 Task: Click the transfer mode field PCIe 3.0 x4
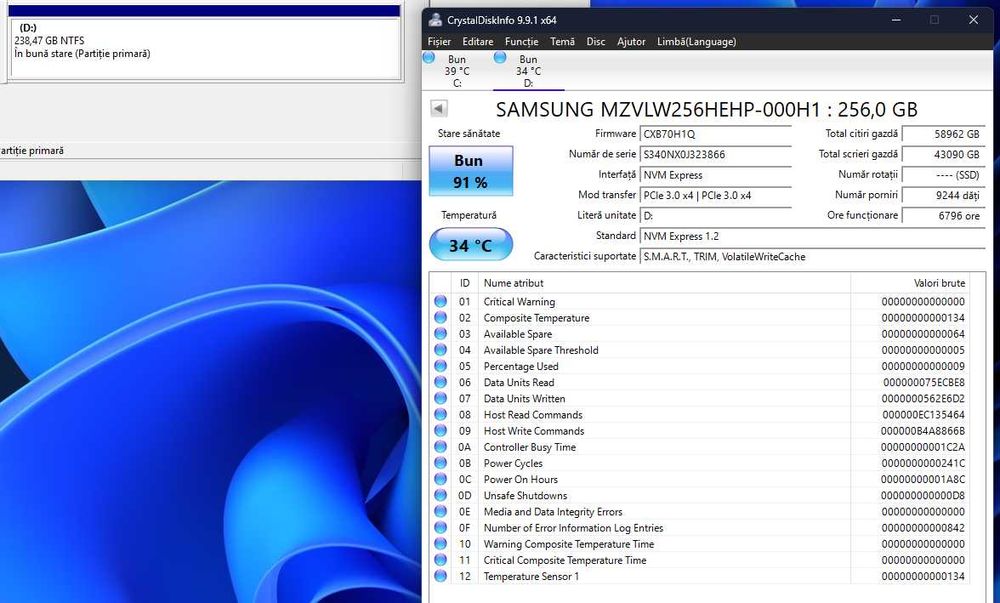coord(716,195)
